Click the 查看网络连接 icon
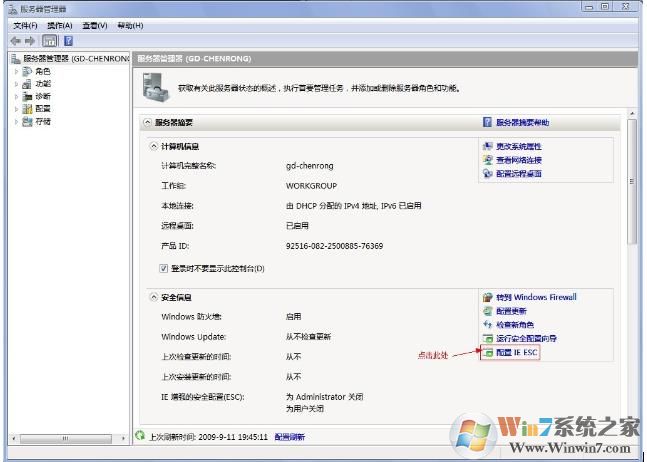This screenshot has height=462, width=647. pos(488,160)
